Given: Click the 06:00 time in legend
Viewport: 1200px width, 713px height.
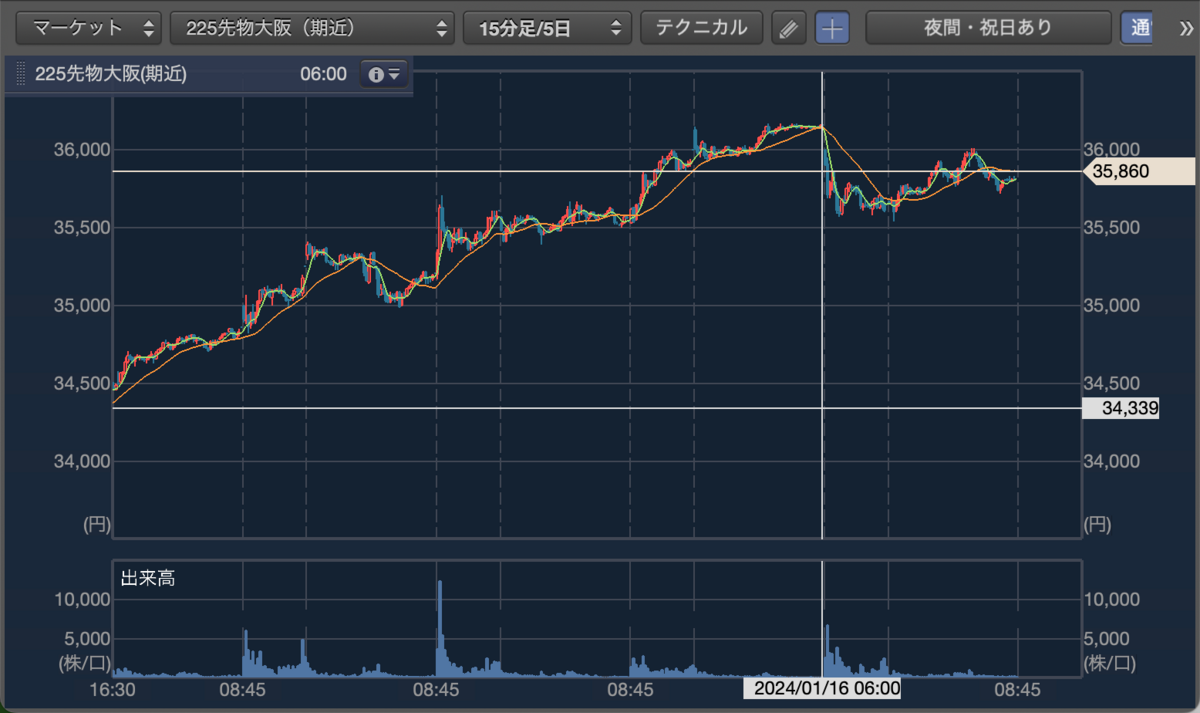Looking at the screenshot, I should [323, 74].
